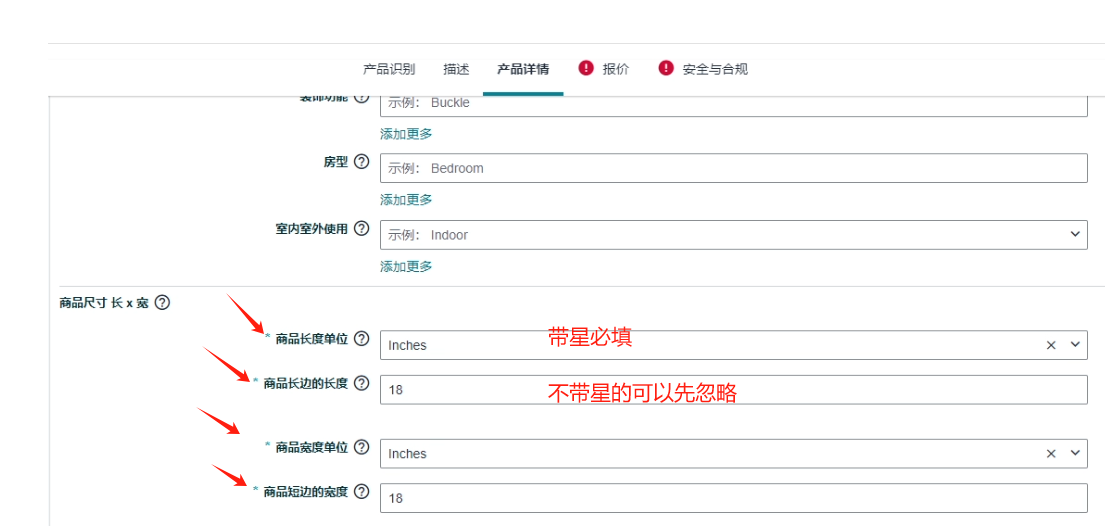Click the red error icon beside 报价

pos(585,68)
